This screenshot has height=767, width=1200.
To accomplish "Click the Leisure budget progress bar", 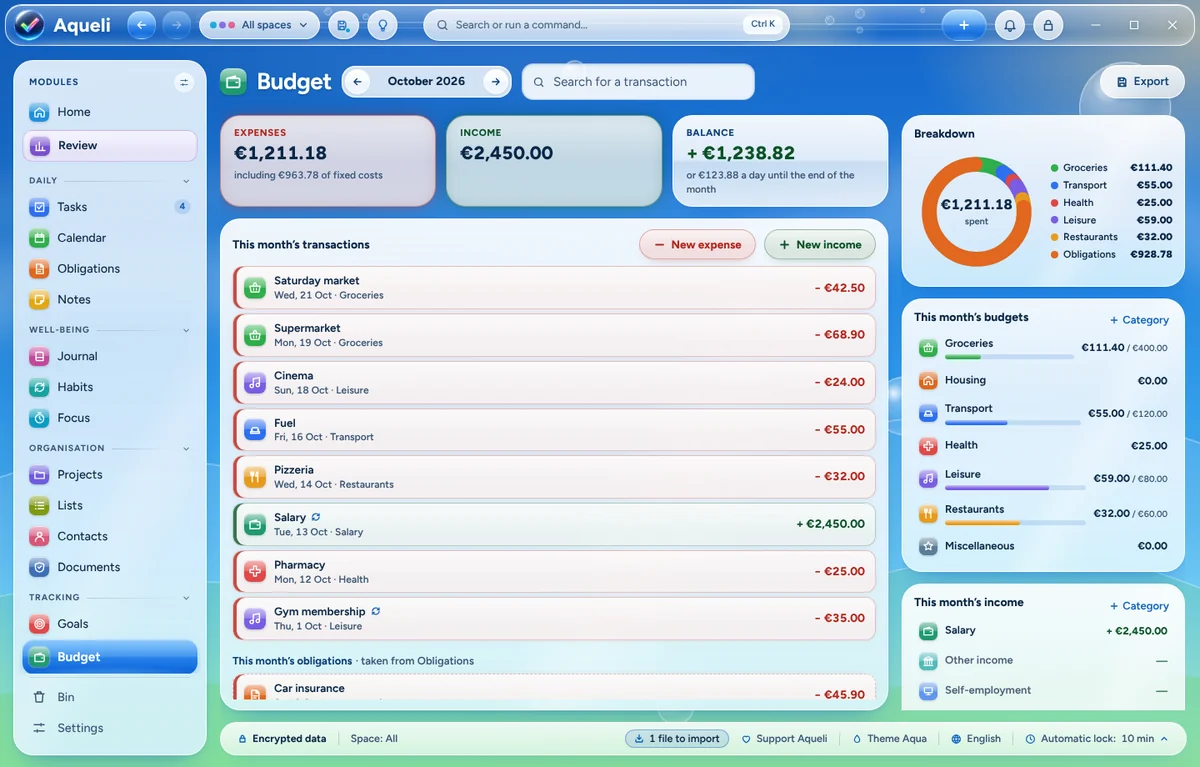I will click(1015, 488).
